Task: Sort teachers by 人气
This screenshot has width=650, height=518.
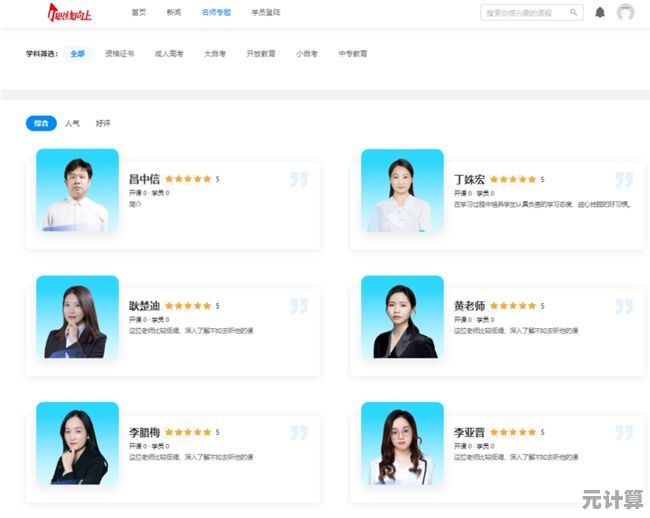Action: tap(72, 123)
